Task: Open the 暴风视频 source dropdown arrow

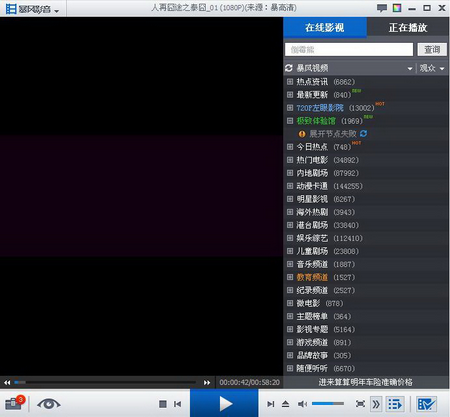Action: coord(410,69)
